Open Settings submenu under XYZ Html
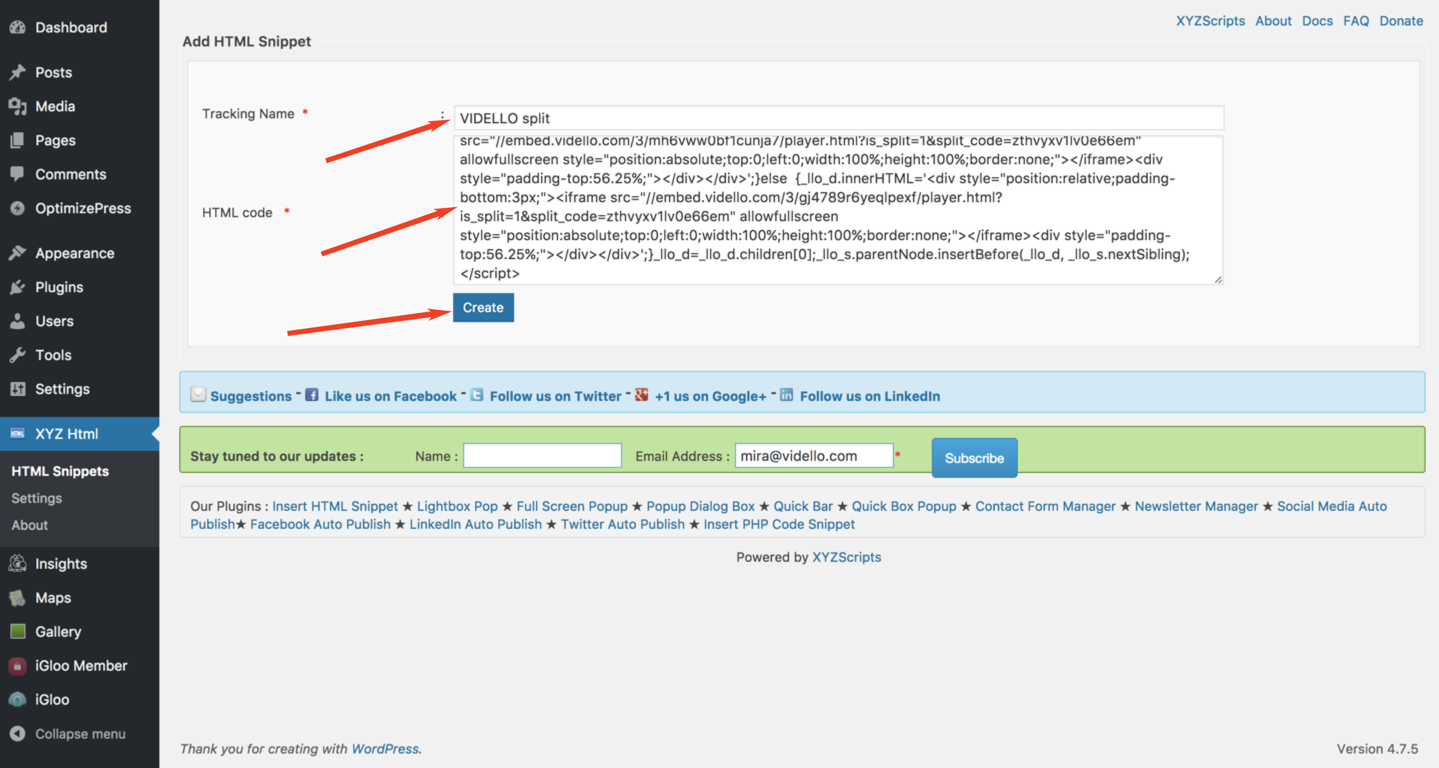Image resolution: width=1439 pixels, height=768 pixels. point(37,498)
